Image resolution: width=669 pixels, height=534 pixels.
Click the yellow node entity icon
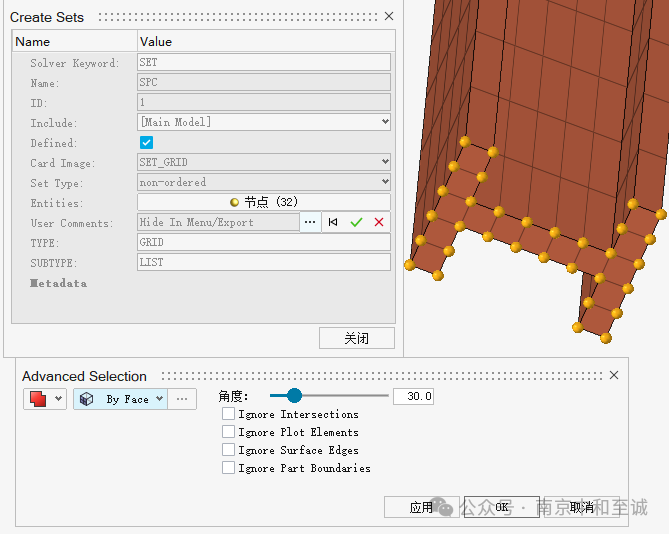click(x=234, y=202)
